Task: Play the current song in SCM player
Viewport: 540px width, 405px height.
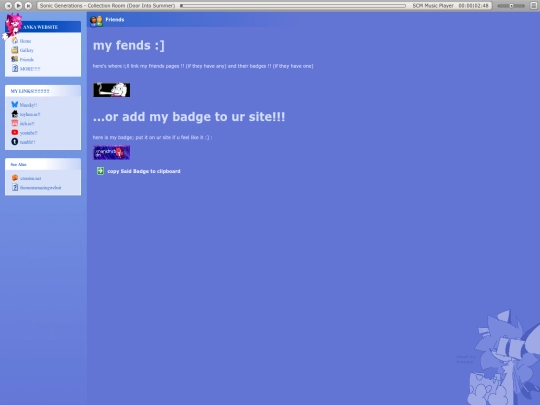Action: tap(18, 6)
